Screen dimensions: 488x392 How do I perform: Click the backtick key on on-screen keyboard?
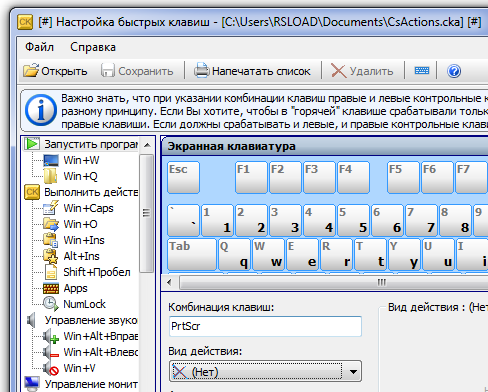[183, 220]
